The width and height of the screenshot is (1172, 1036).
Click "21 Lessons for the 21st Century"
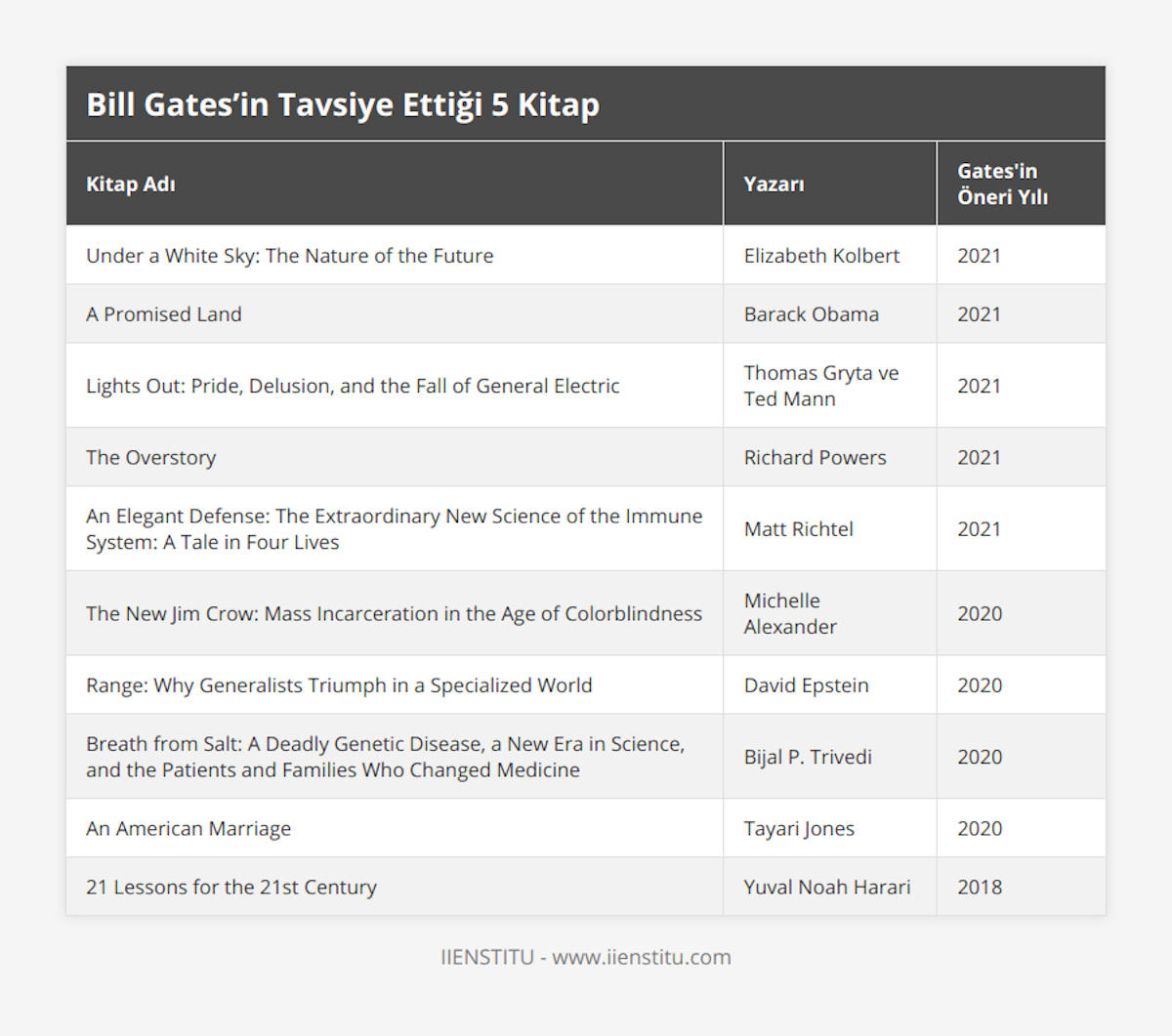(231, 888)
